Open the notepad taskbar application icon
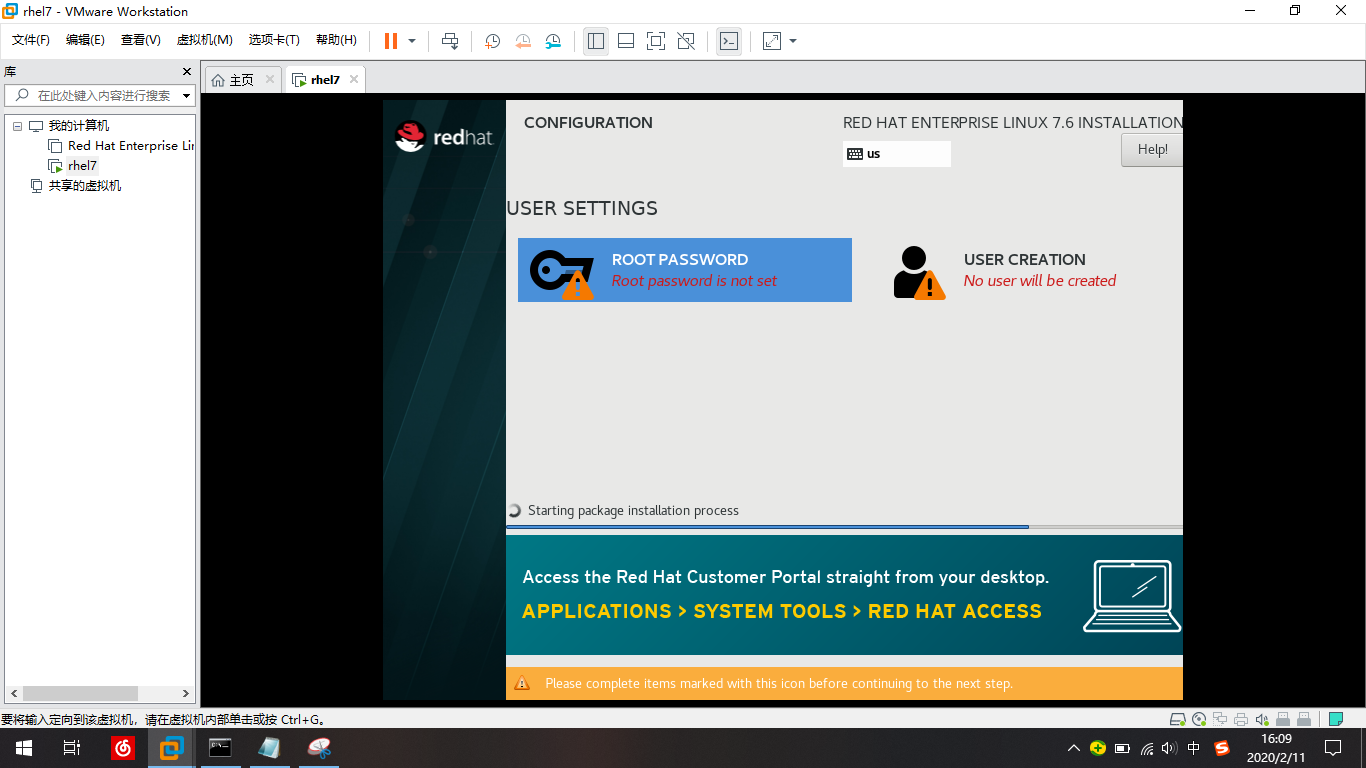Screen dimensions: 1366x768 (269, 748)
